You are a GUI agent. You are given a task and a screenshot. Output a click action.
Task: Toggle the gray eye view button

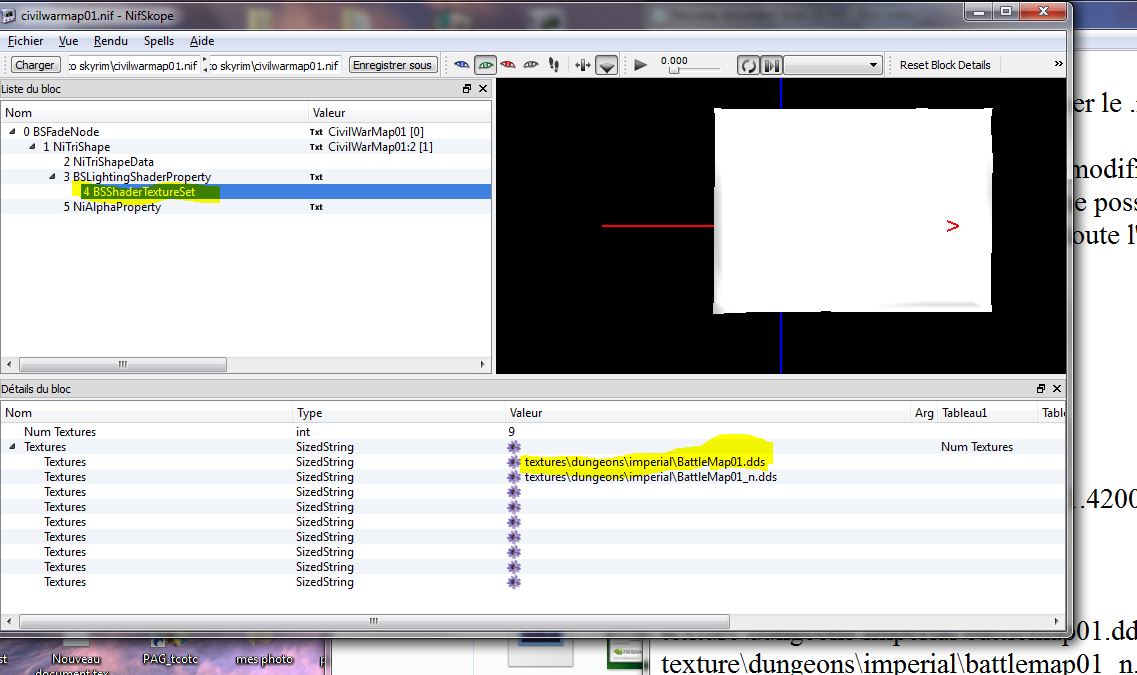click(x=531, y=65)
